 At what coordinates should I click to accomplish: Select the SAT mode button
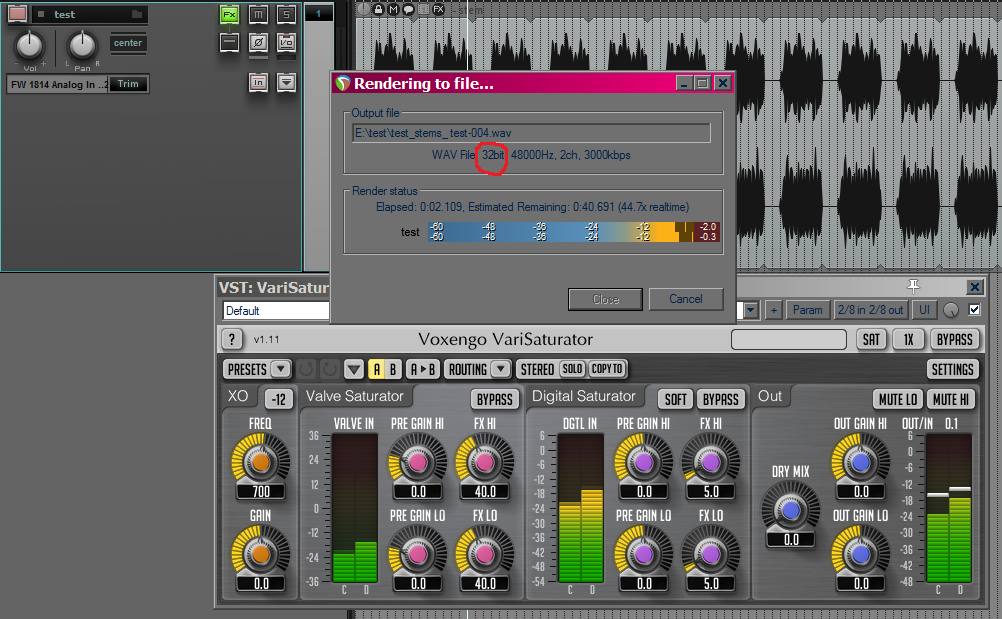[871, 339]
